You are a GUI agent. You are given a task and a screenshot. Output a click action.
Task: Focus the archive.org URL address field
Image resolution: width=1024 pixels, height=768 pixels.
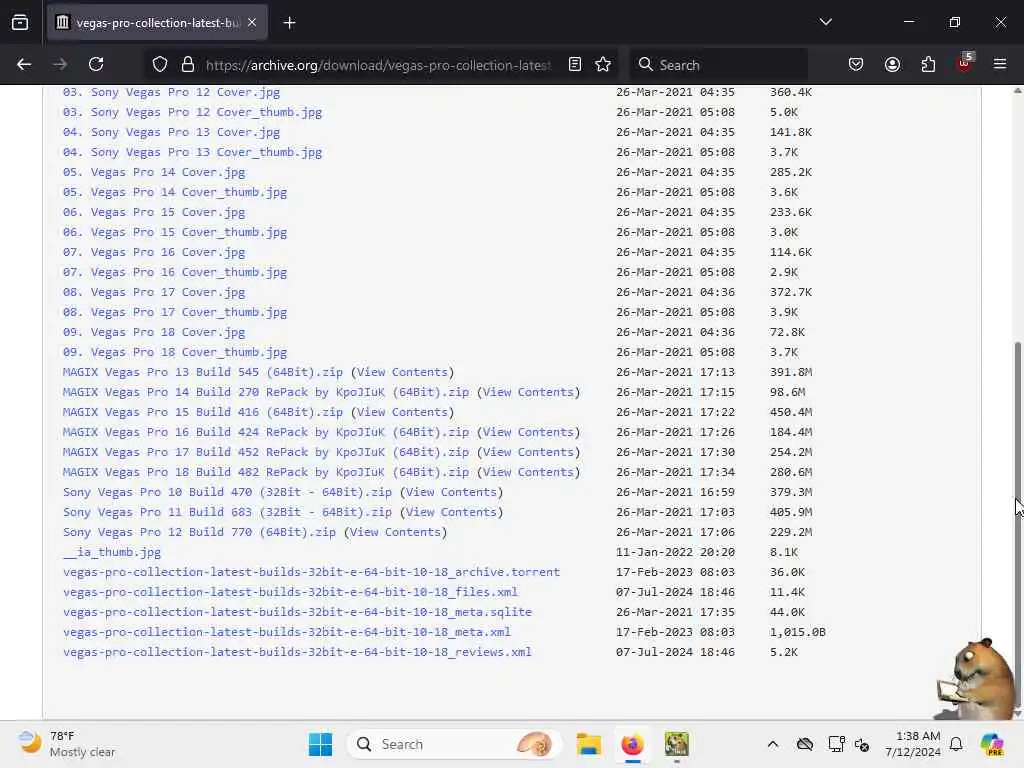click(378, 65)
